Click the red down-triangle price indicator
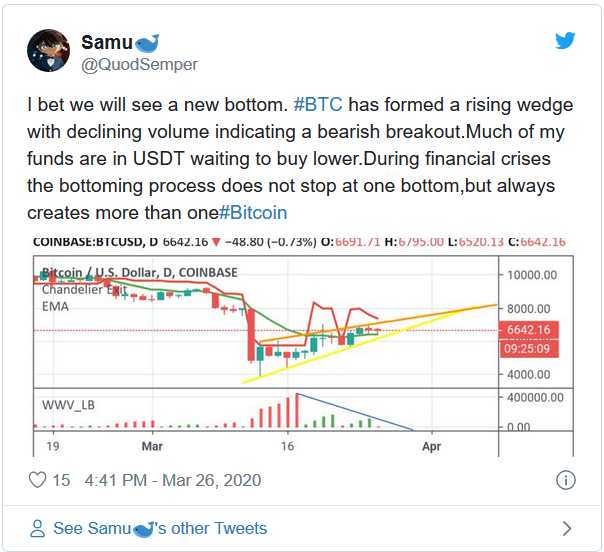The image size is (604, 552). click(216, 242)
